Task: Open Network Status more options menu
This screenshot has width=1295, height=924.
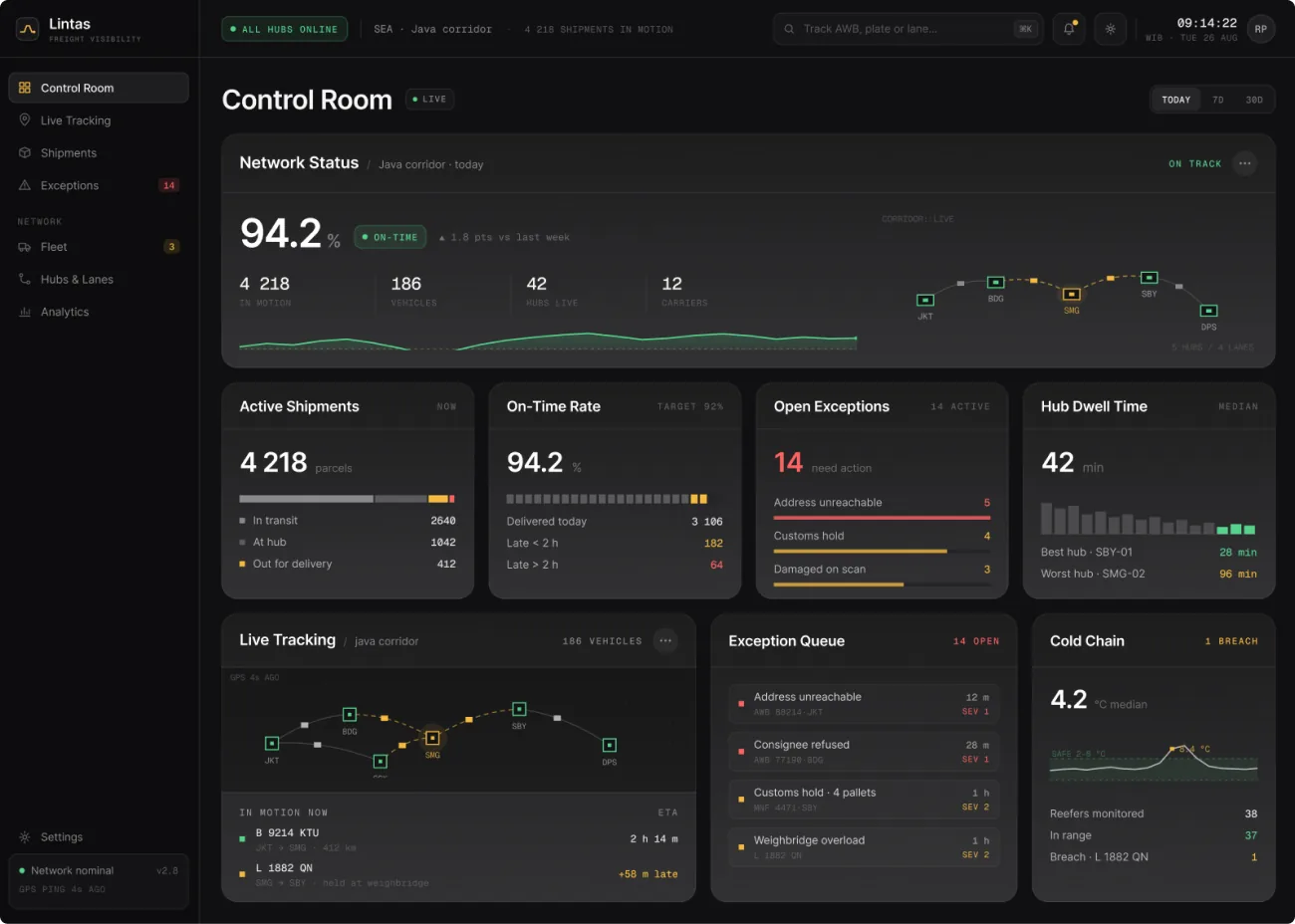Action: click(x=1244, y=163)
